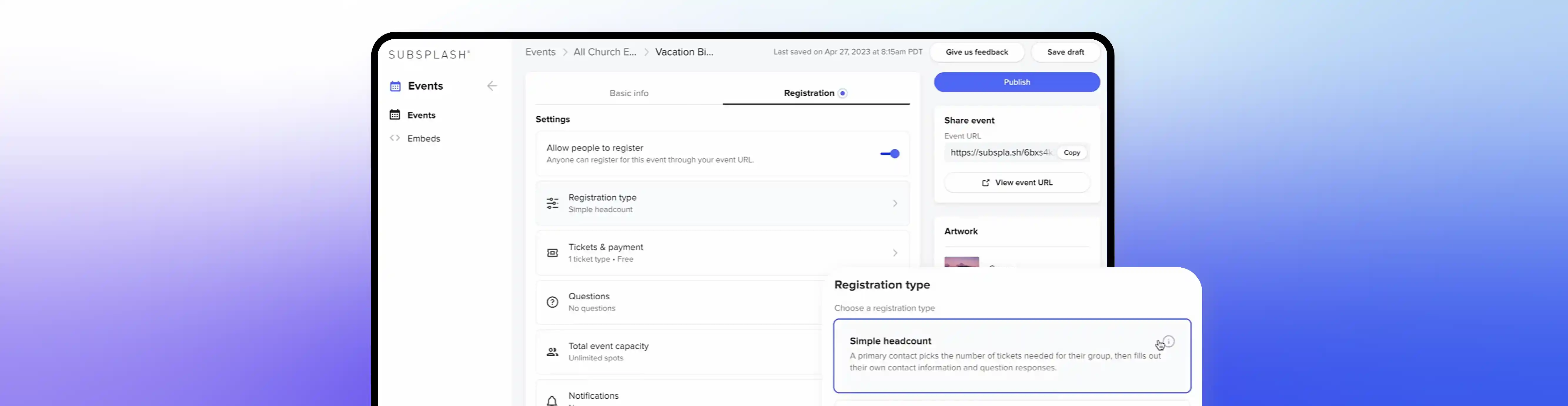Click the Questions question-mark icon
This screenshot has width=1568, height=406.
[551, 302]
